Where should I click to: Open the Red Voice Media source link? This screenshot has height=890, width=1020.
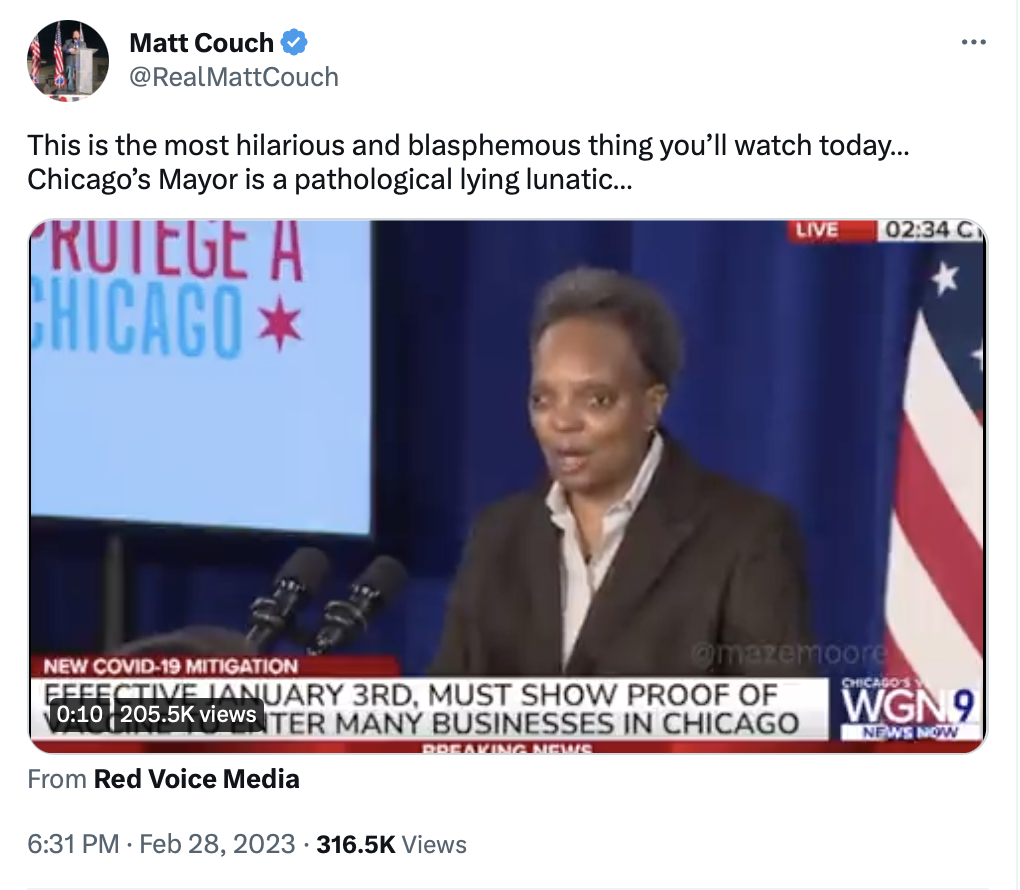click(196, 779)
